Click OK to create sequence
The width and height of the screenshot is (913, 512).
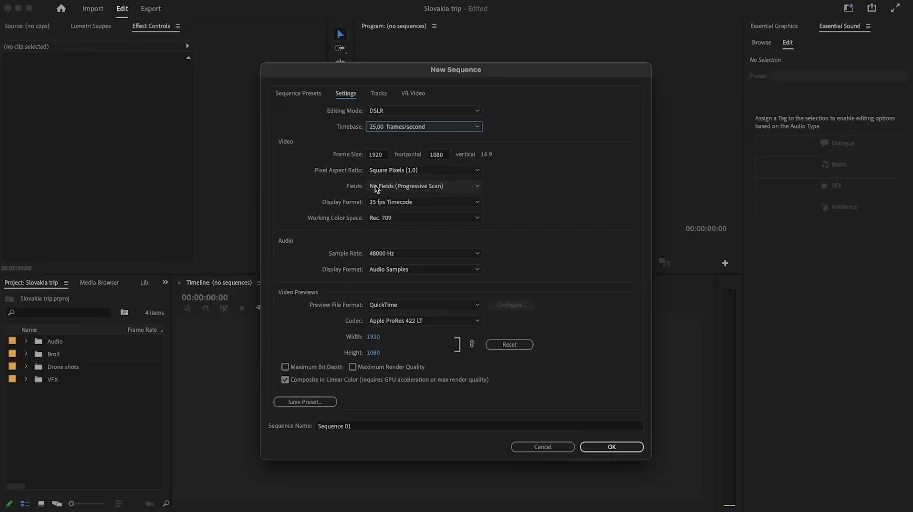[x=611, y=447]
